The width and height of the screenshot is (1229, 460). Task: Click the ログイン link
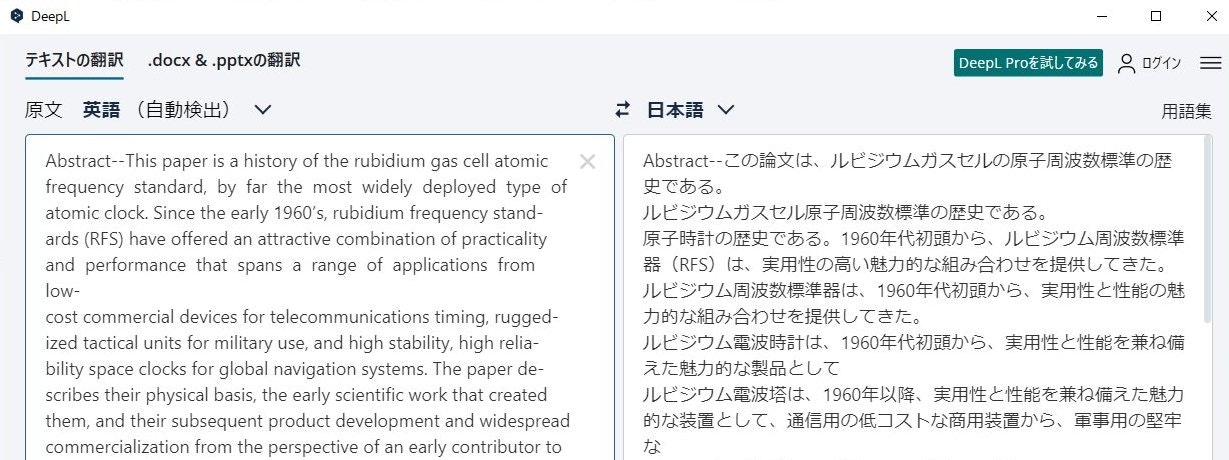click(x=1161, y=63)
